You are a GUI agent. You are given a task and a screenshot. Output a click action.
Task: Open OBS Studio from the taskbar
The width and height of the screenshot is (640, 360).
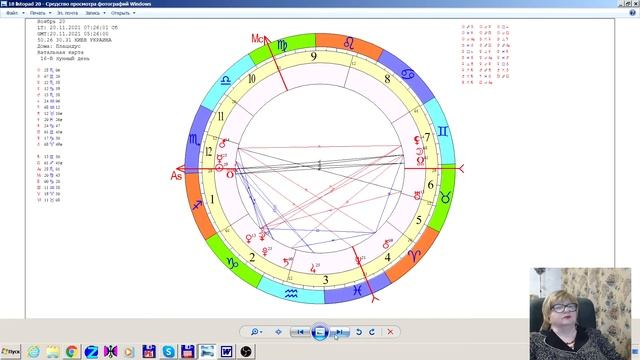click(x=246, y=351)
